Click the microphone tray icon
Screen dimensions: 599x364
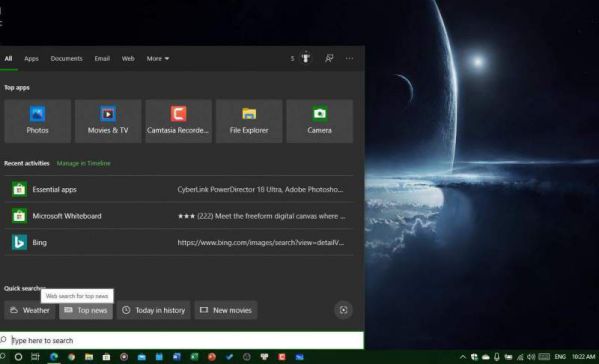pyautogui.click(x=497, y=357)
